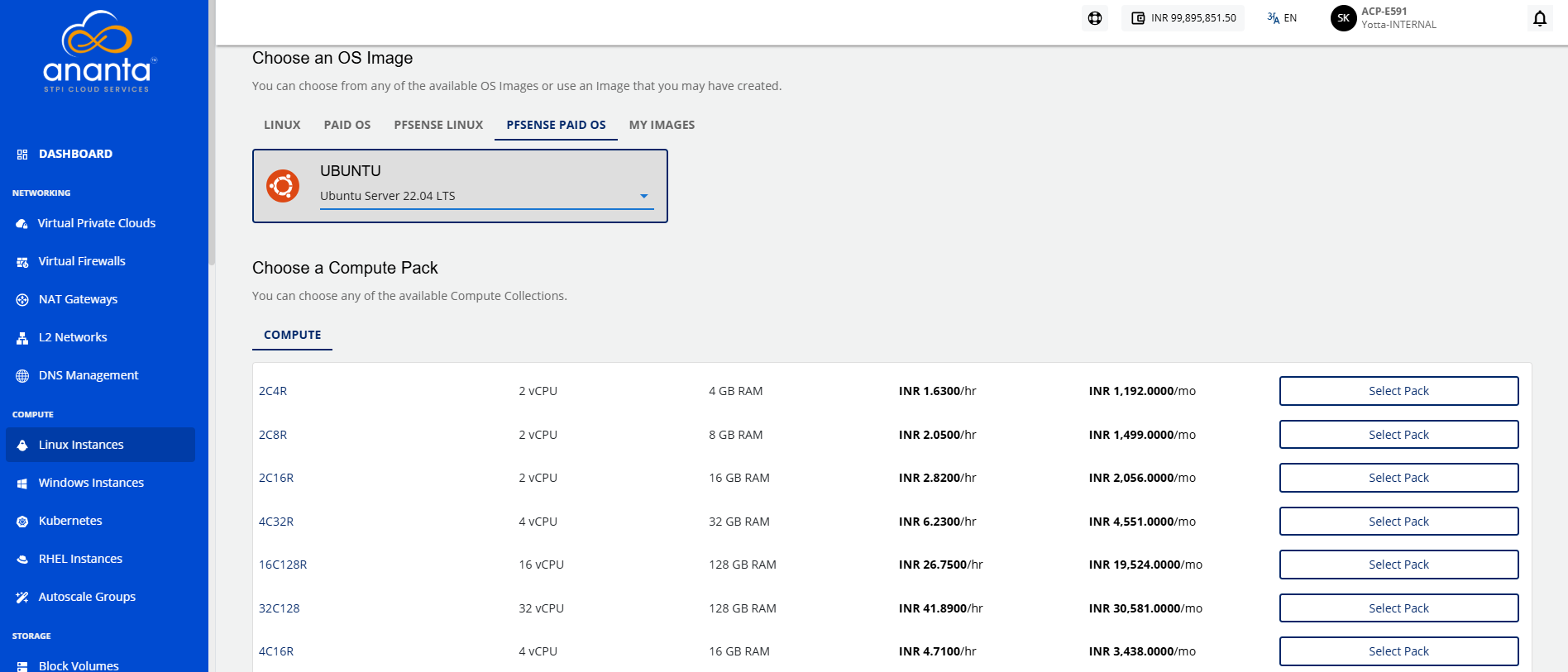
Task: Open the support lifebuoy icon
Action: click(x=1095, y=18)
